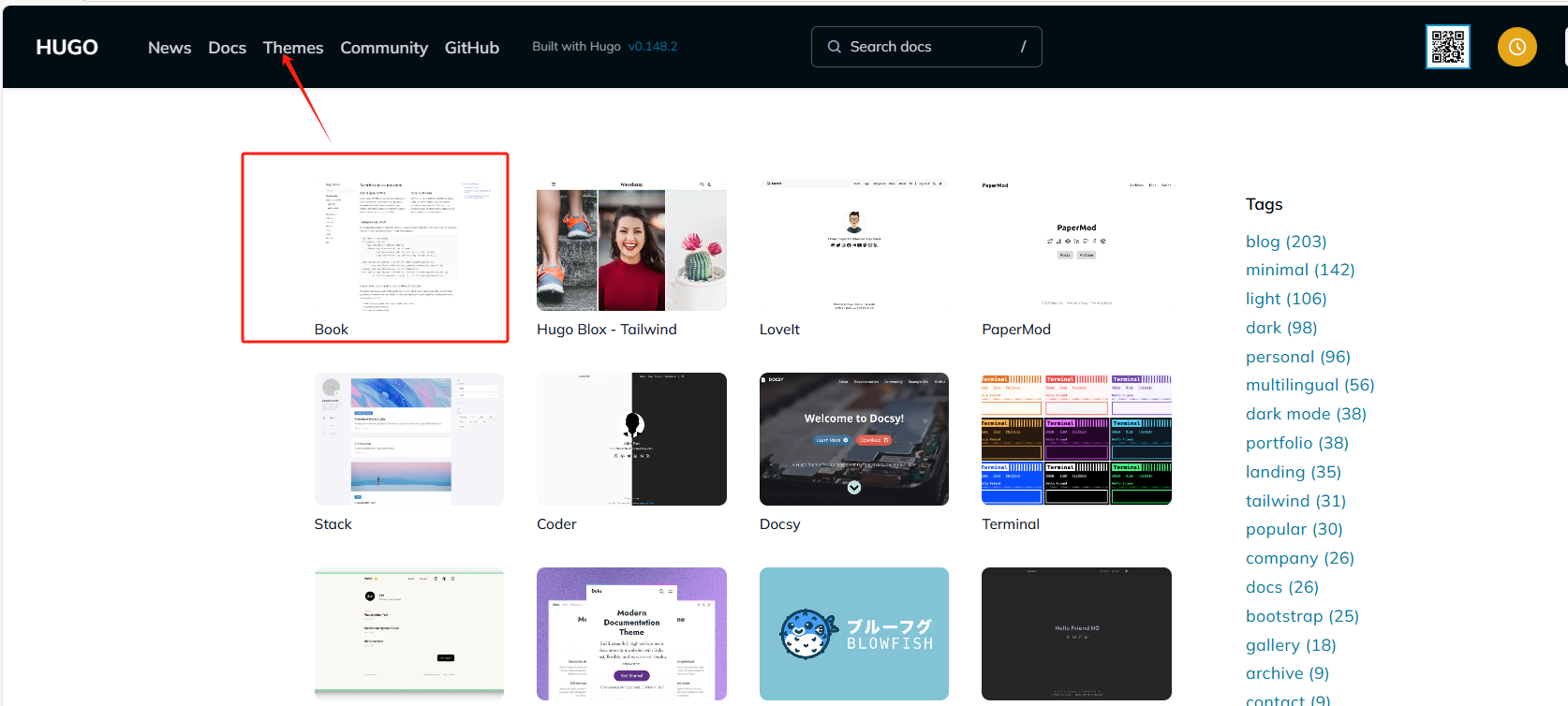
Task: Open the GitHub menu item
Action: [472, 48]
